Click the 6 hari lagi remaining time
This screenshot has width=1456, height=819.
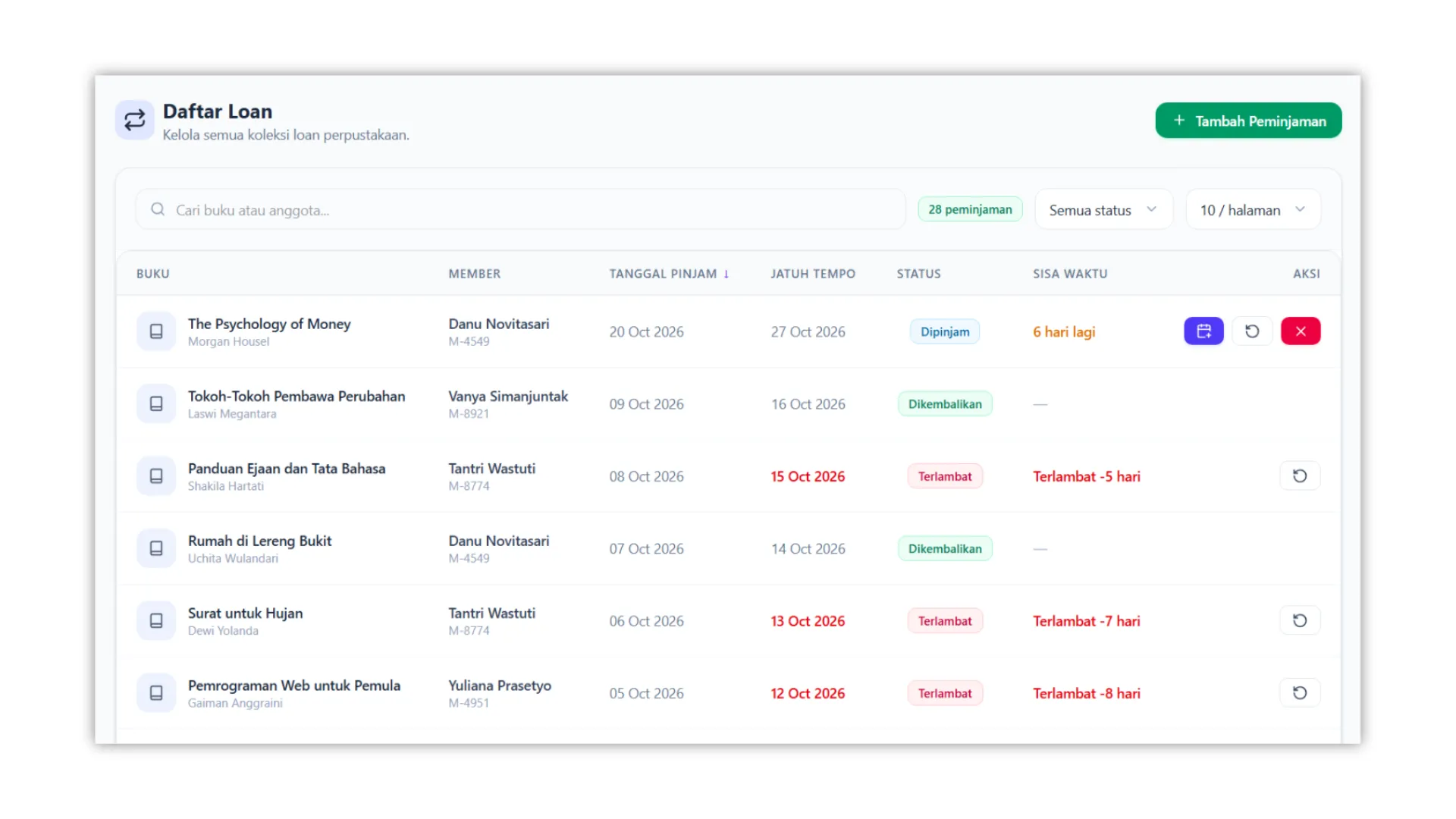(1064, 331)
